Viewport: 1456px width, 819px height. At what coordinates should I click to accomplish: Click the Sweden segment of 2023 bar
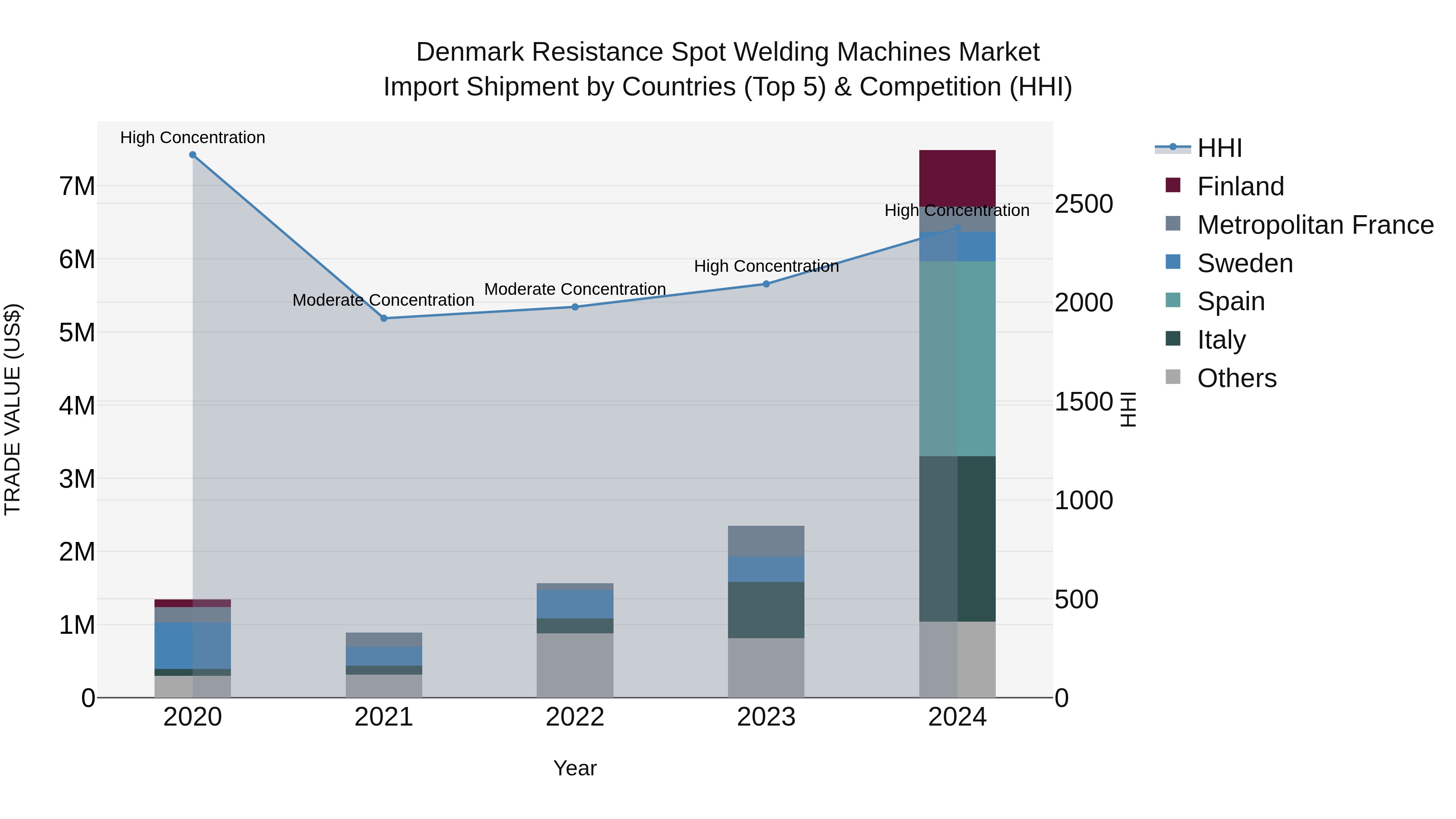(766, 569)
